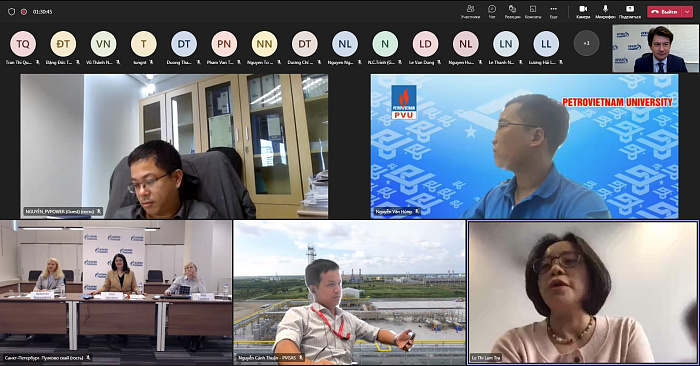This screenshot has width=700, height=366.
Task: Click the red Leave button
Action: tap(664, 12)
